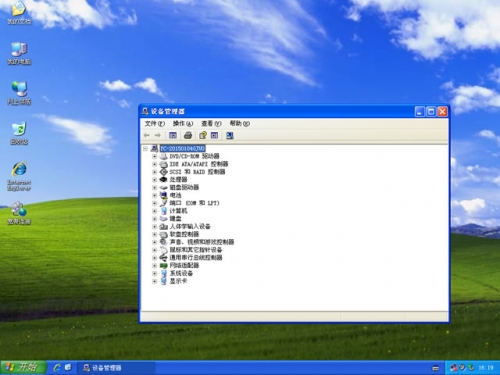Select the Internet Explorer desktop icon

[x=19, y=177]
